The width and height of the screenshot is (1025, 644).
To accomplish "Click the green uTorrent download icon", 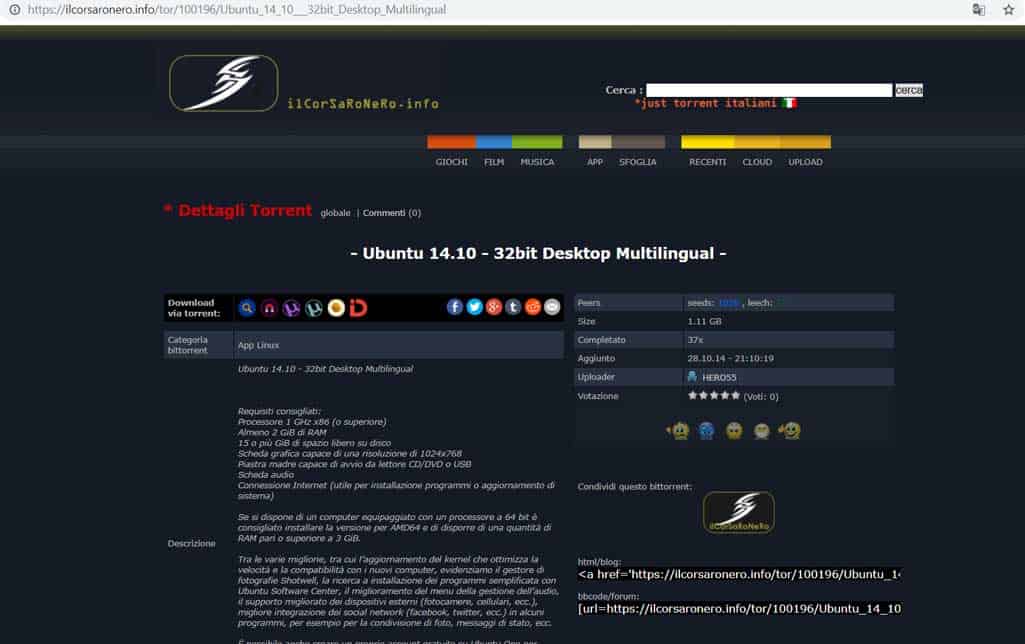I will 314,308.
